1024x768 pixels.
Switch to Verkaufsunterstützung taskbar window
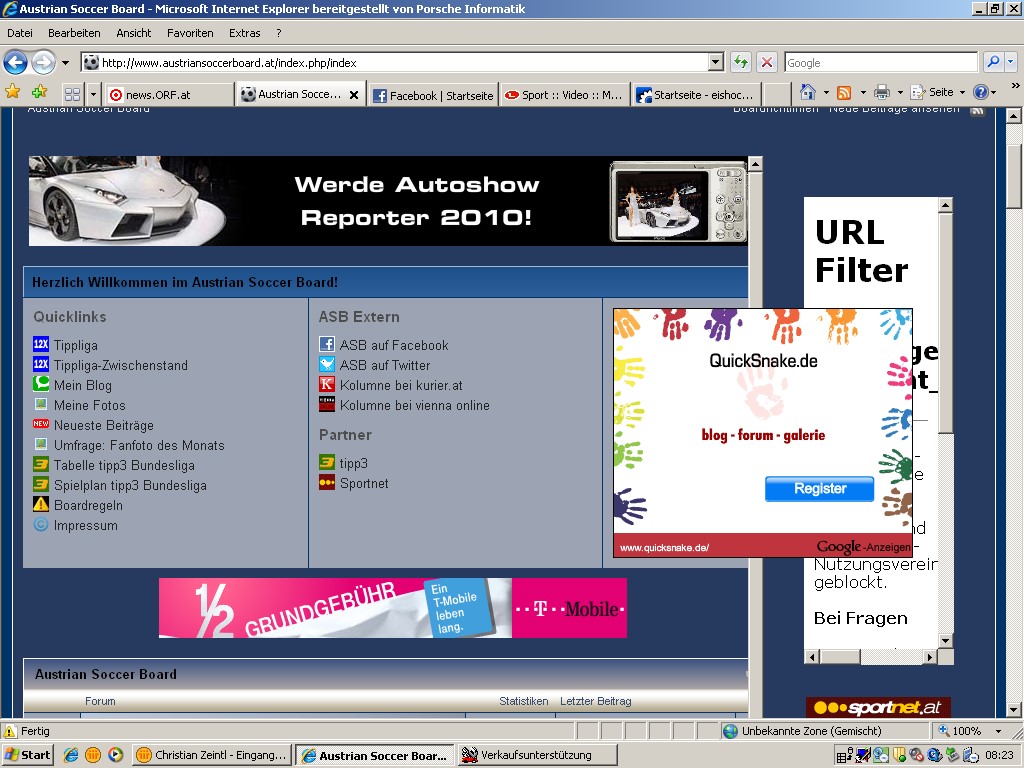point(537,755)
